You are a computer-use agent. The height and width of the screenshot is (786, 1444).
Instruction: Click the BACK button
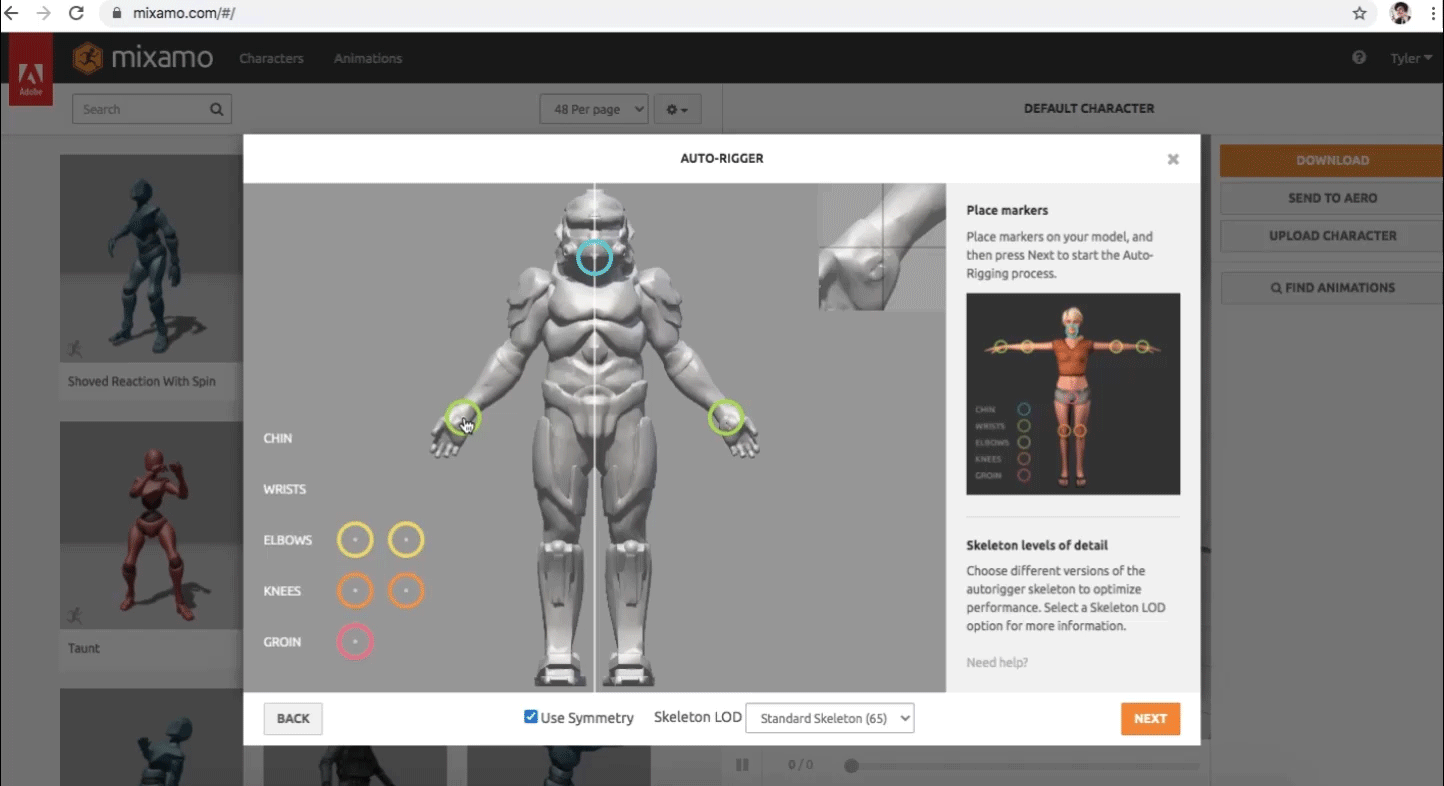[293, 718]
